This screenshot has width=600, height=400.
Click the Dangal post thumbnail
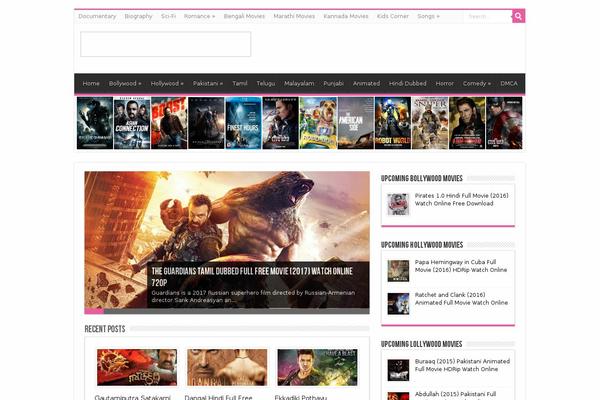pyautogui.click(x=227, y=367)
